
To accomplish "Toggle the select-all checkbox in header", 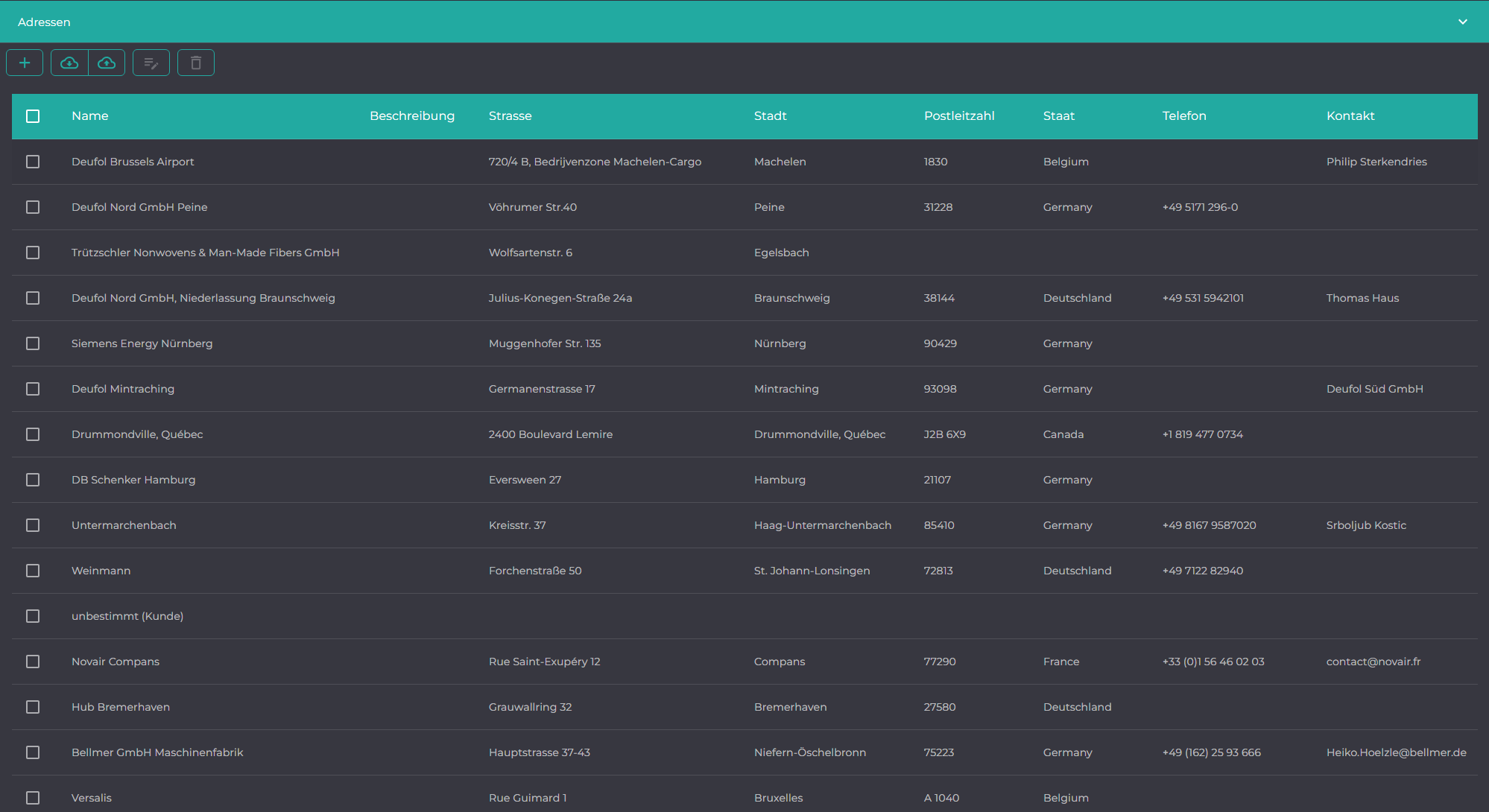I will 33,116.
